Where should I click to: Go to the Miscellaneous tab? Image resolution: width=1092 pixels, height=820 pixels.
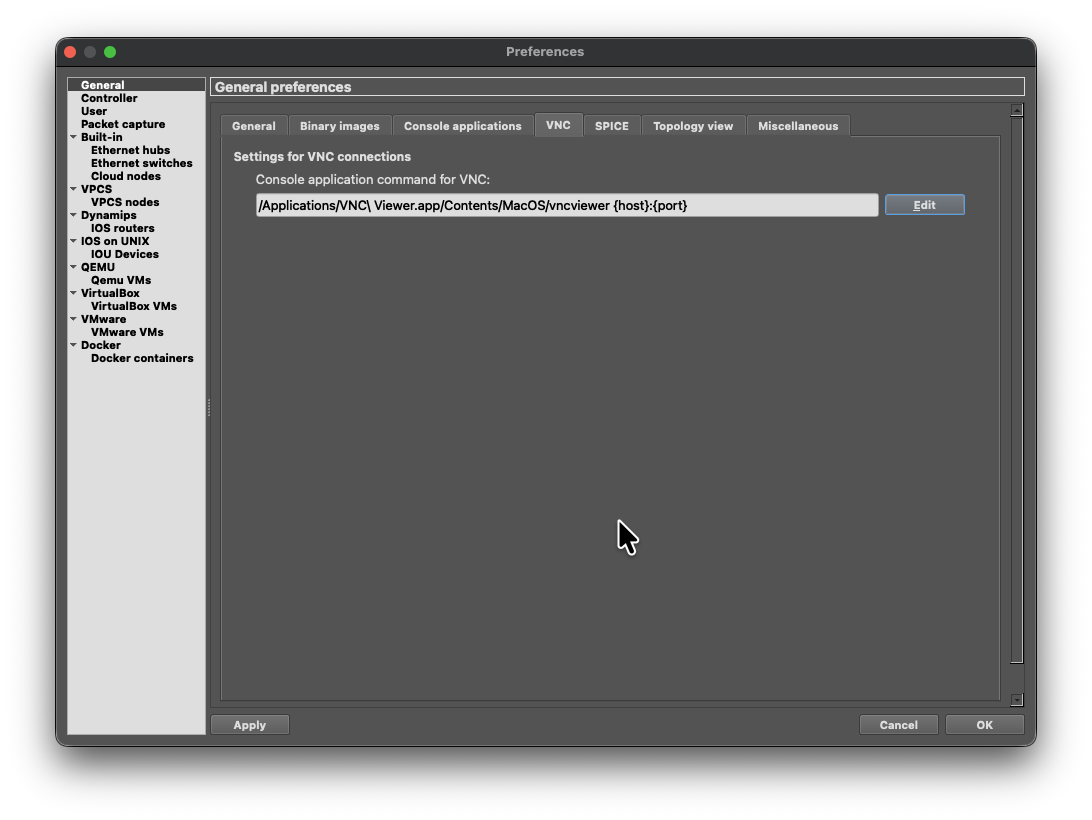(797, 126)
